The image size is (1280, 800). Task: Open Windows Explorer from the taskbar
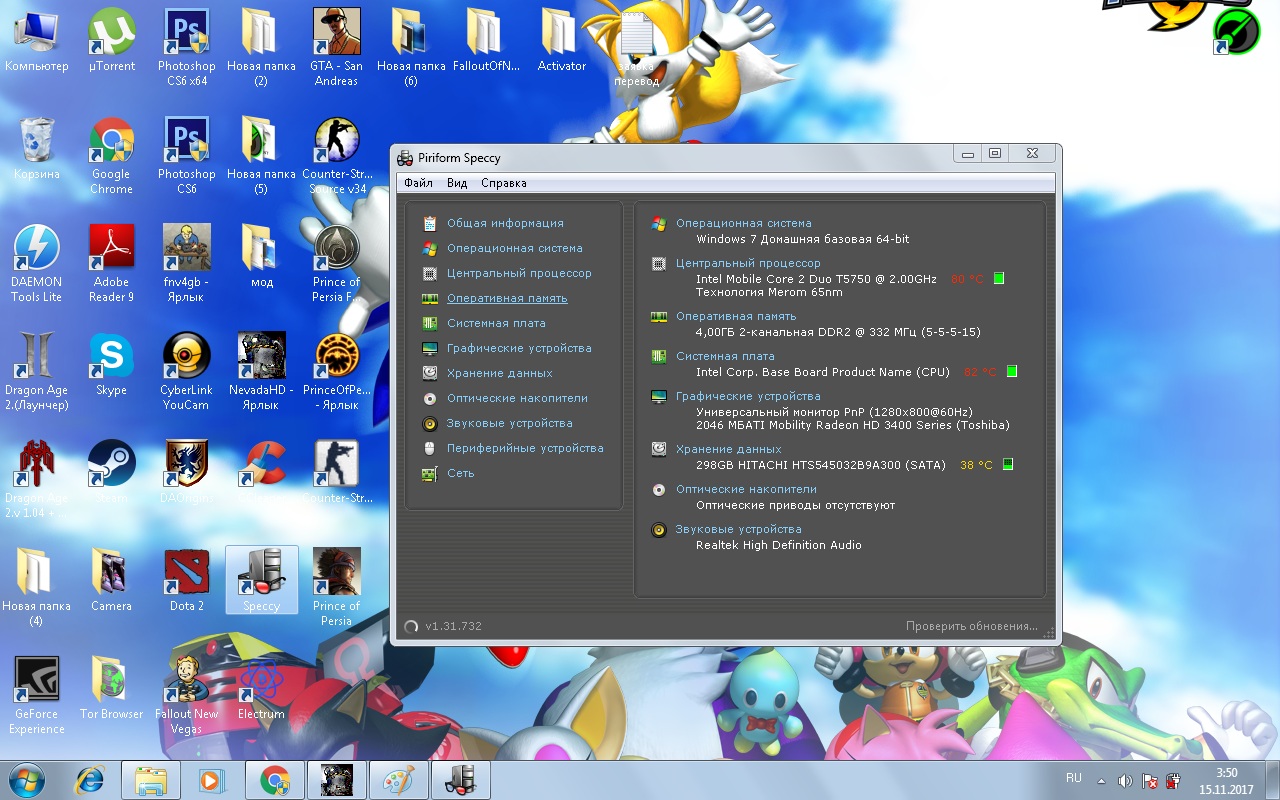coord(151,780)
